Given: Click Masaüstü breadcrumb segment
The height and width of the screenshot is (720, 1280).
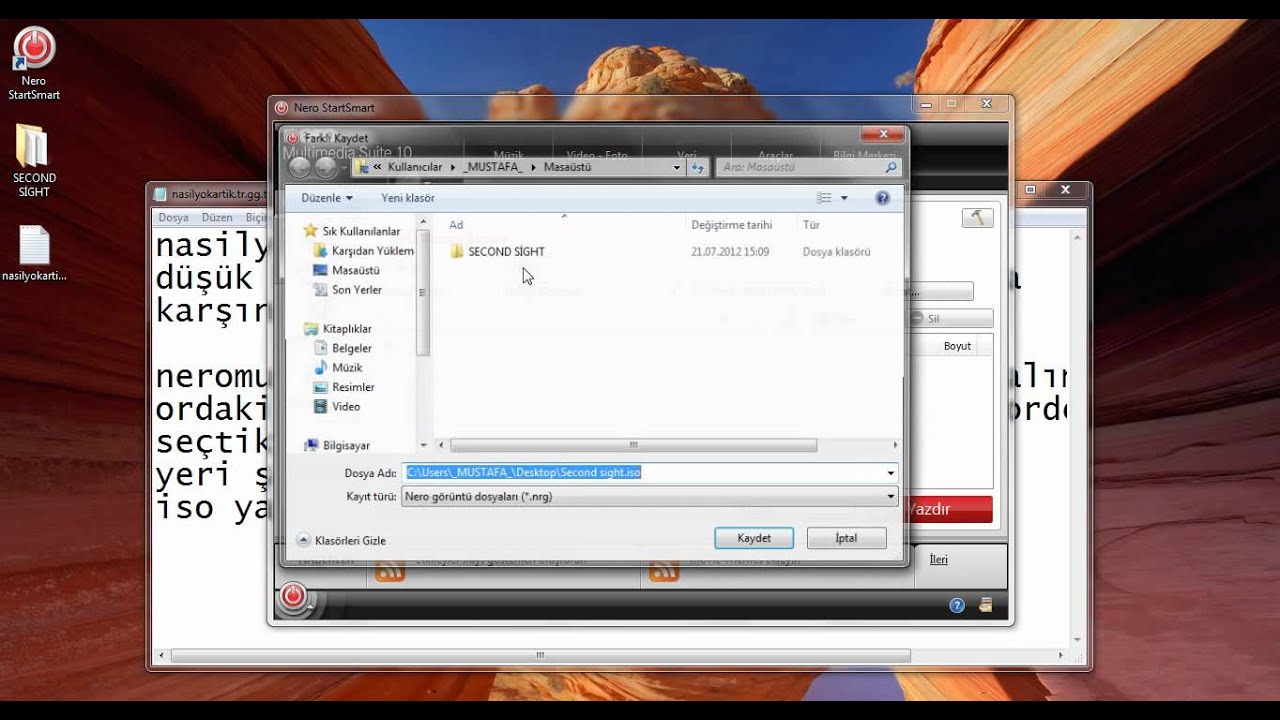Looking at the screenshot, I should click(x=567, y=167).
